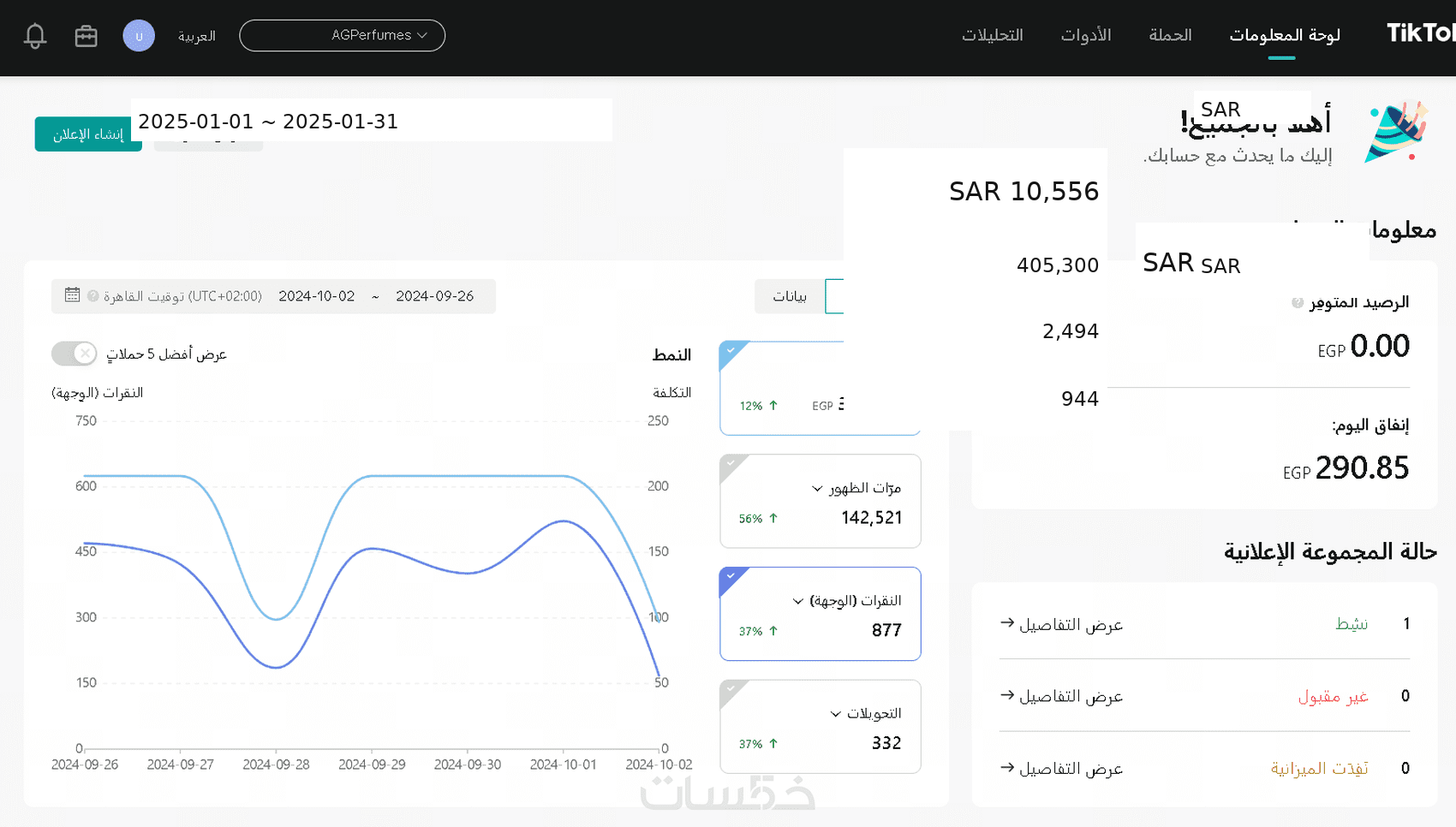Toggle عرض أفضل 5 حملات switch
Viewport: 1456px width, 827px height.
(x=75, y=354)
